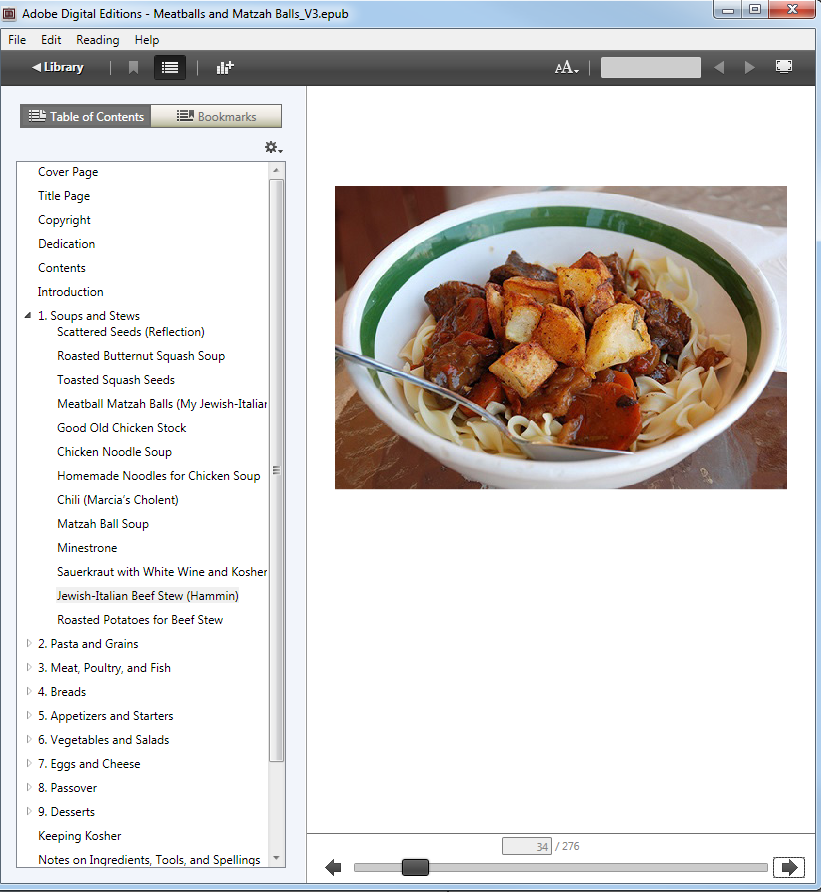Toggle the navigation panel list icon

[170, 67]
